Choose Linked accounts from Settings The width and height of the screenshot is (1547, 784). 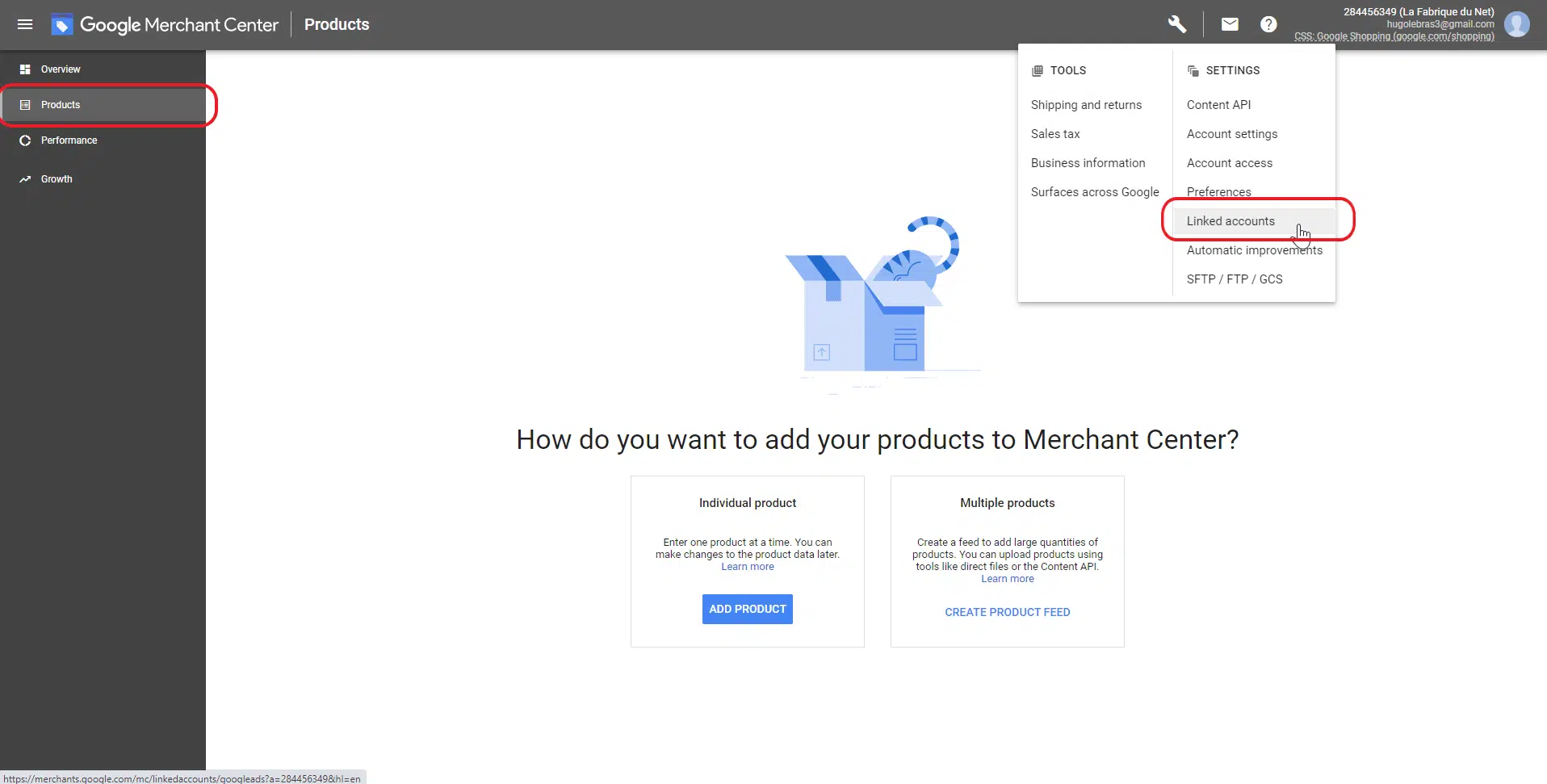coord(1230,221)
